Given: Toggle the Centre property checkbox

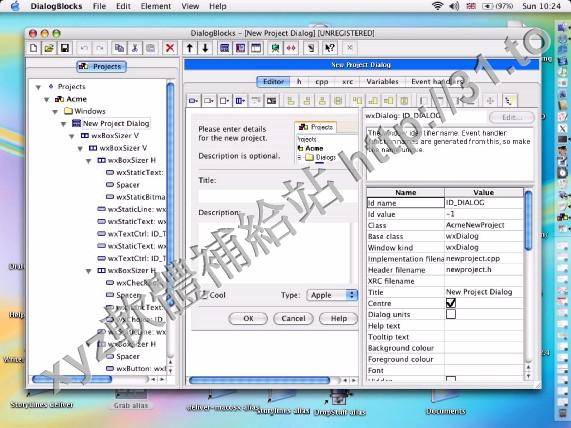Looking at the screenshot, I should 451,303.
